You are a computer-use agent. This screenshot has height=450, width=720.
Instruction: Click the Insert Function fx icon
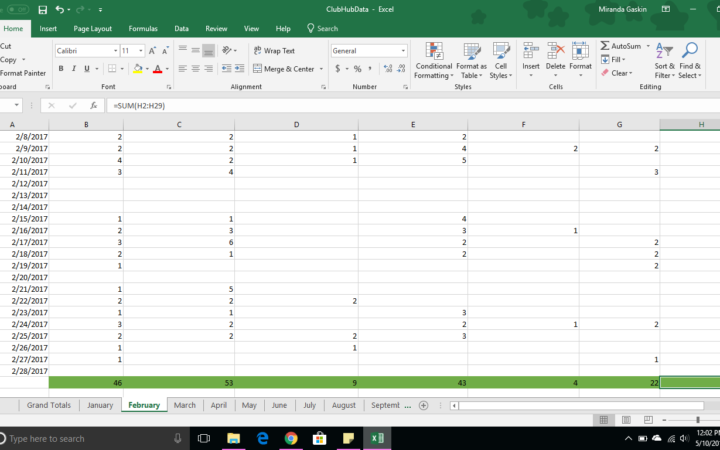coord(93,105)
